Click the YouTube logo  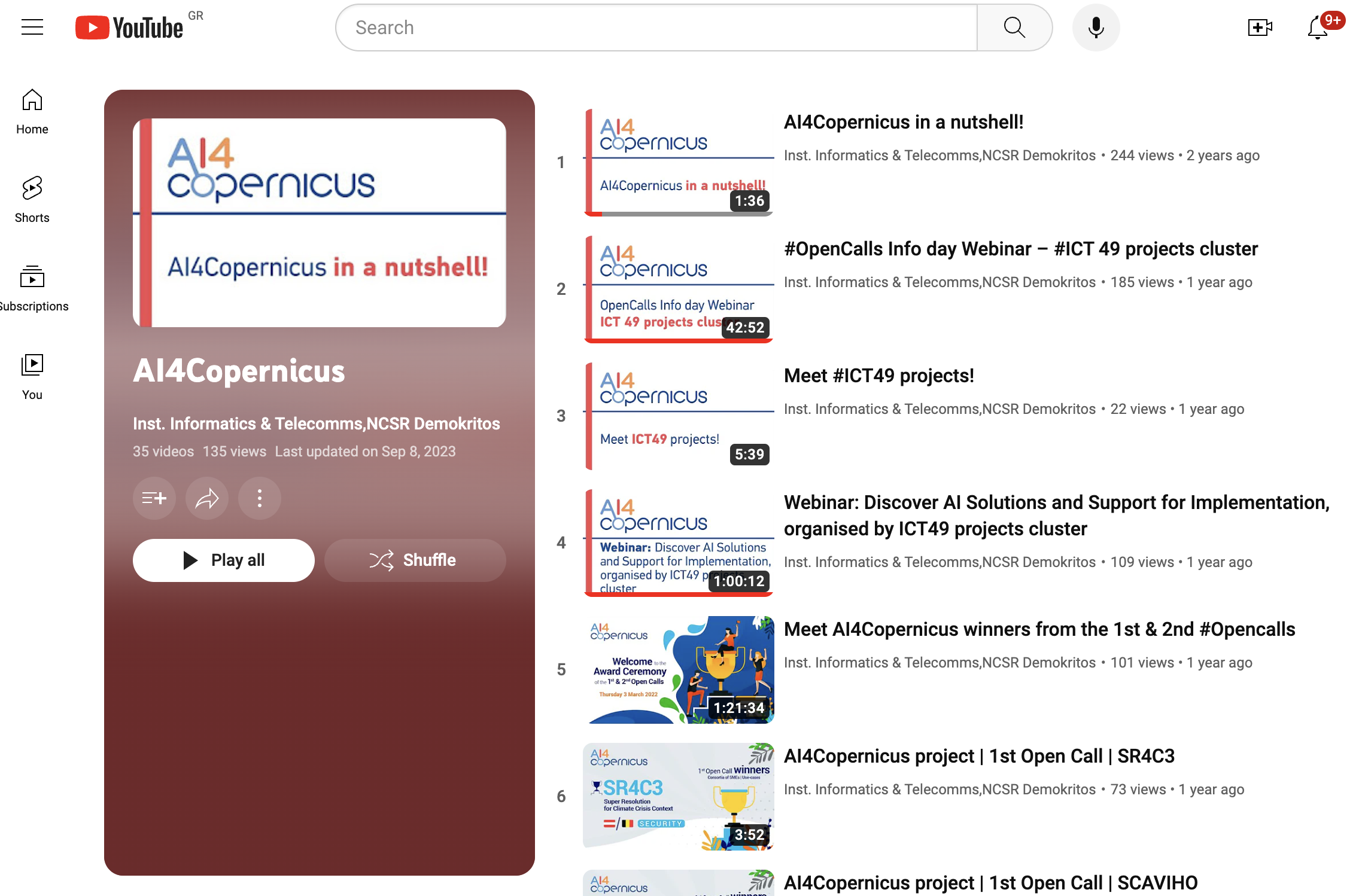[x=129, y=28]
